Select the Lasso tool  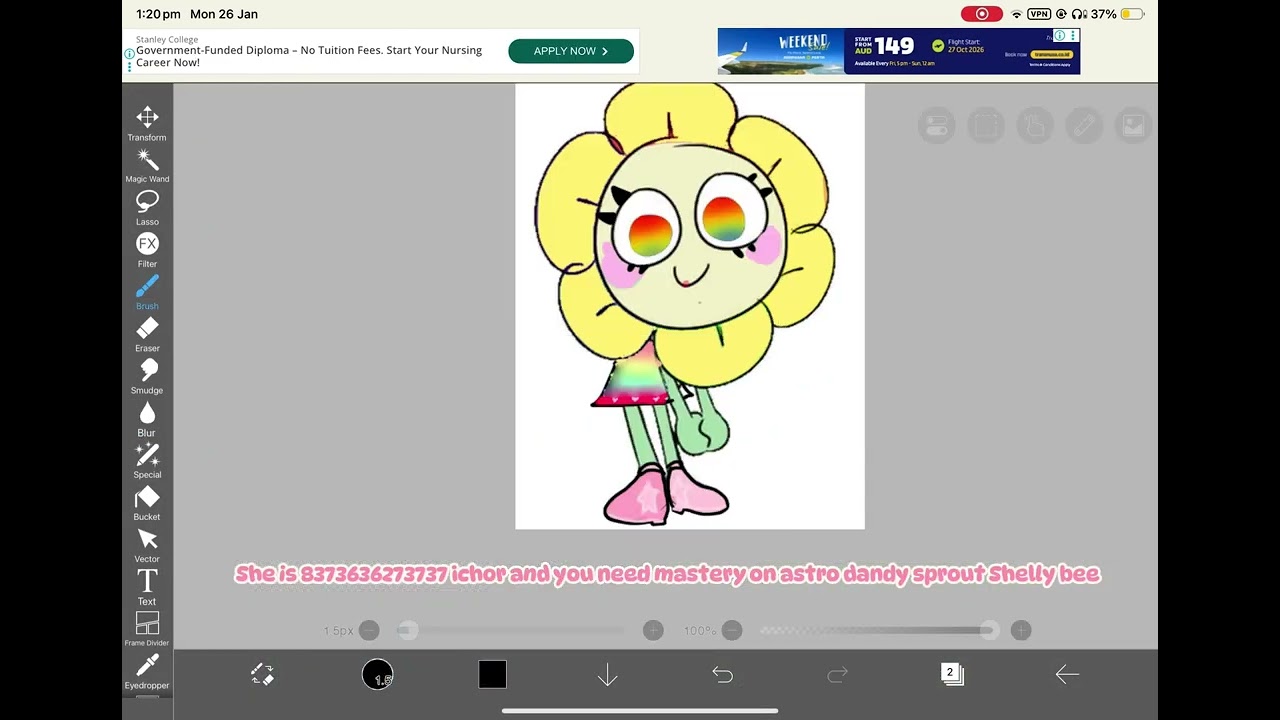tap(147, 208)
